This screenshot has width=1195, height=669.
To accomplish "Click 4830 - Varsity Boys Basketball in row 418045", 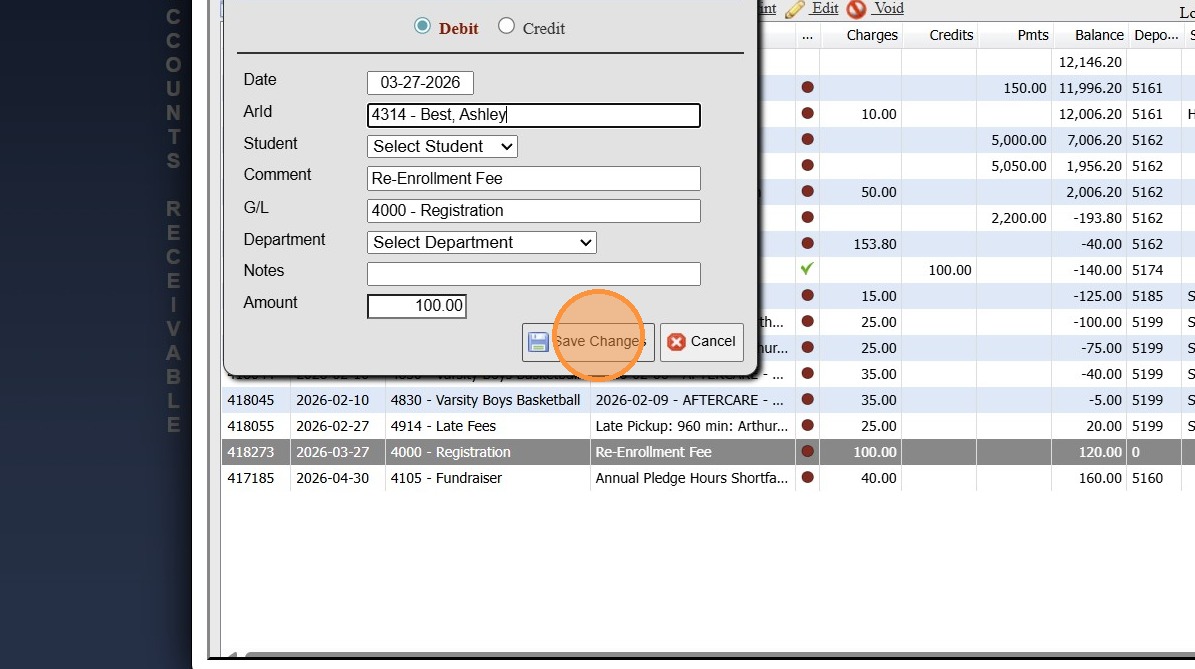I will click(x=485, y=400).
